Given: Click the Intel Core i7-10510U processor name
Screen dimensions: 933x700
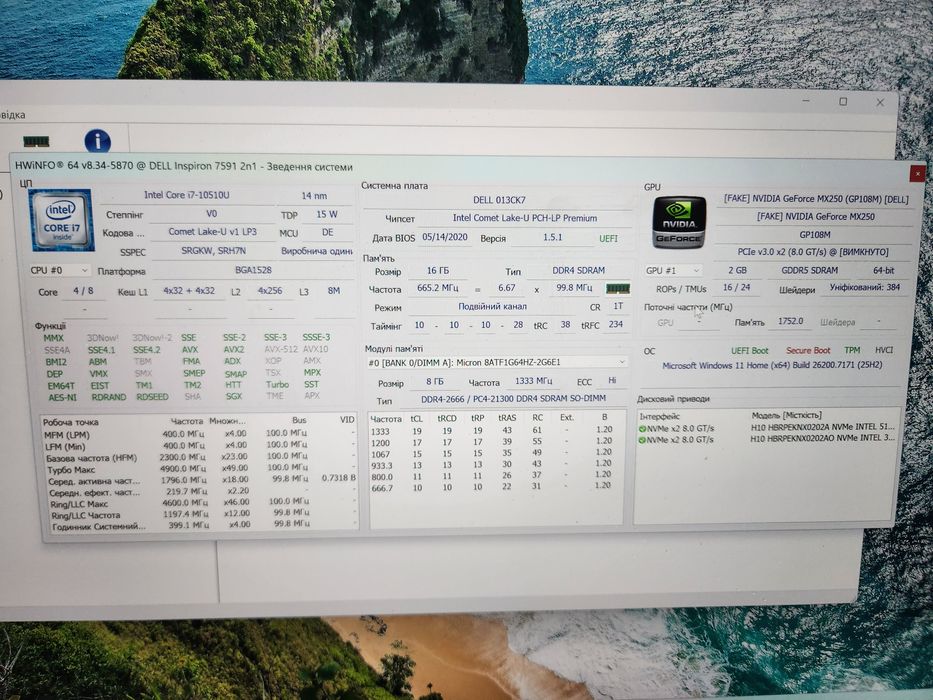Looking at the screenshot, I should (x=187, y=195).
